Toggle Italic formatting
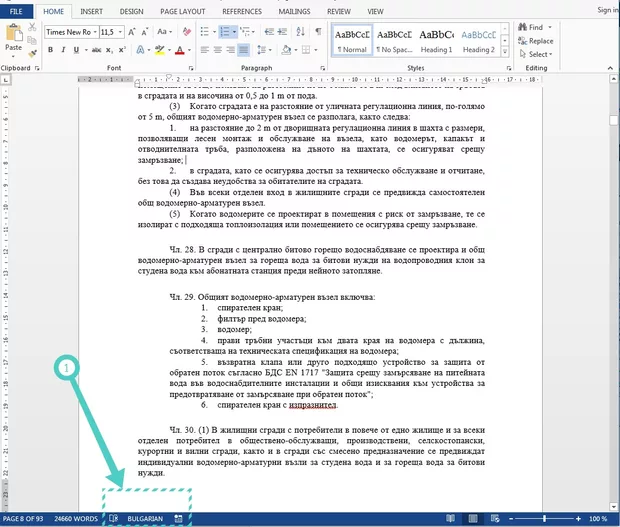Viewport: 620px width, 527px height. pos(65,49)
